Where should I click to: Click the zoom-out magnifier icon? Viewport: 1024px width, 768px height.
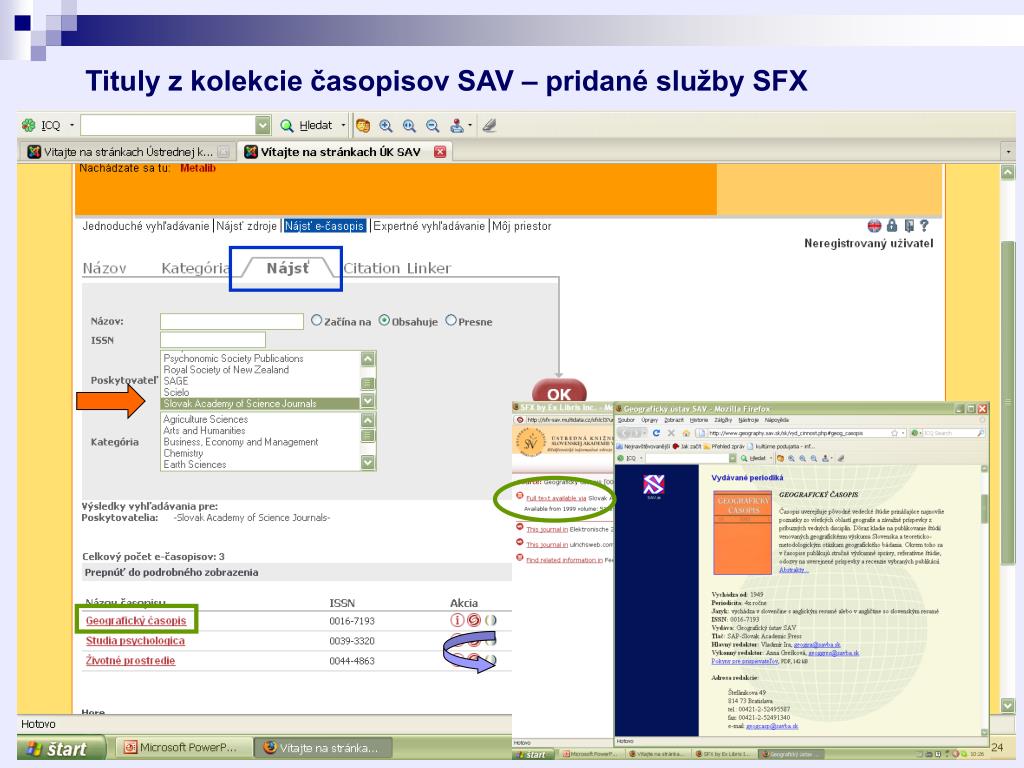[432, 125]
